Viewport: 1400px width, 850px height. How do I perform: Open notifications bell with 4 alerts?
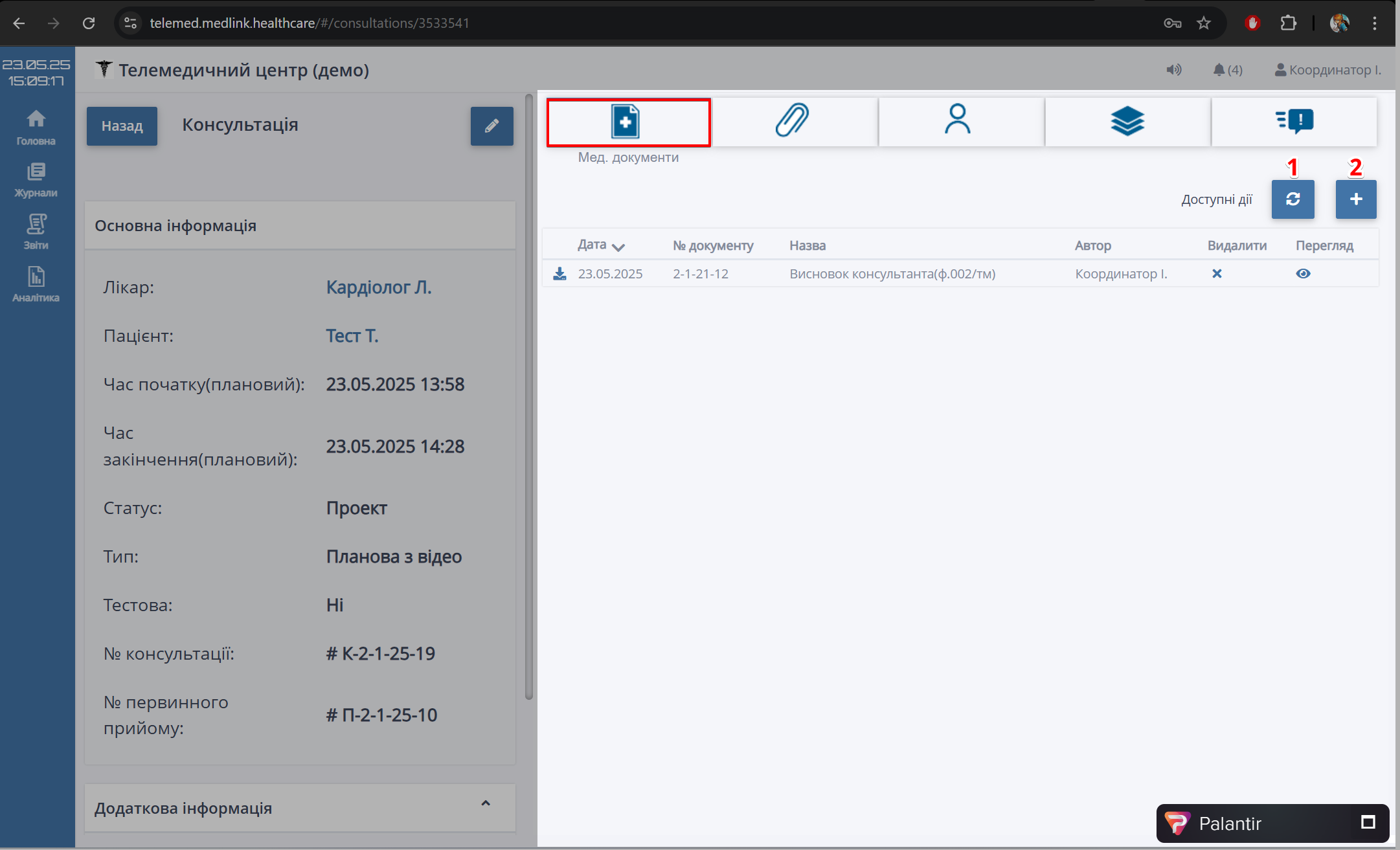point(1227,70)
